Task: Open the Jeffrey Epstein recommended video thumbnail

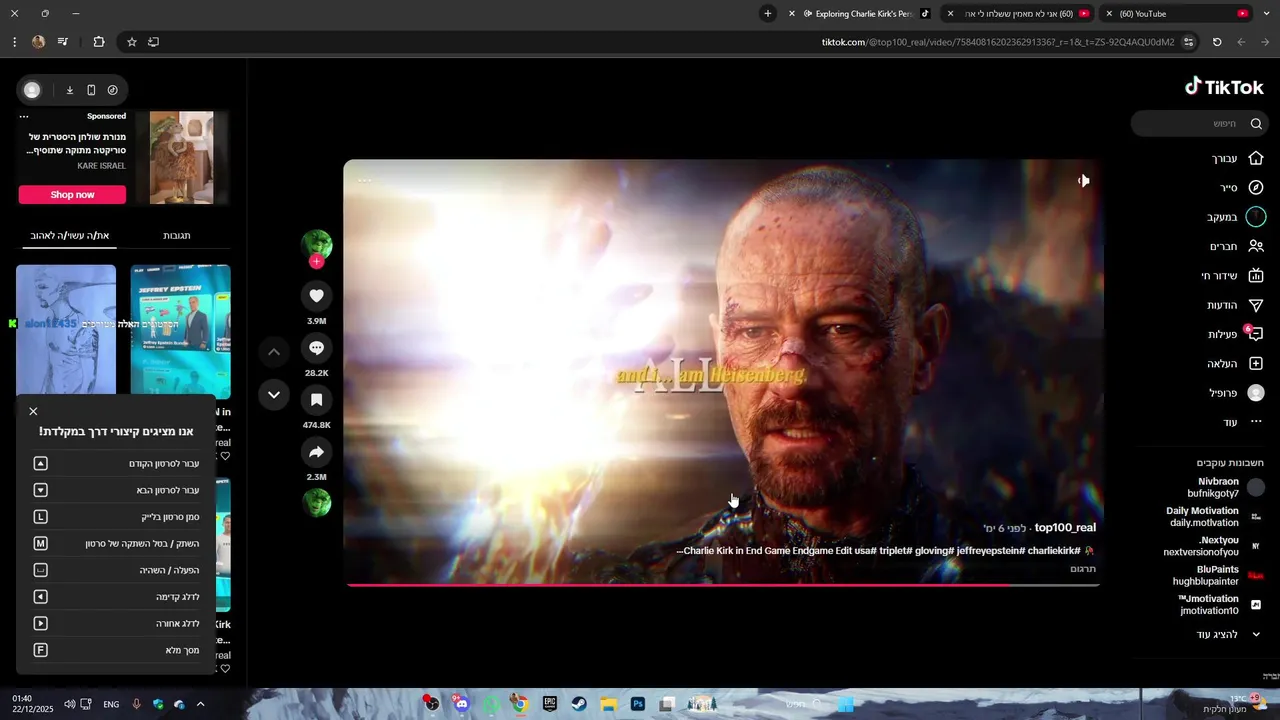Action: click(x=180, y=331)
